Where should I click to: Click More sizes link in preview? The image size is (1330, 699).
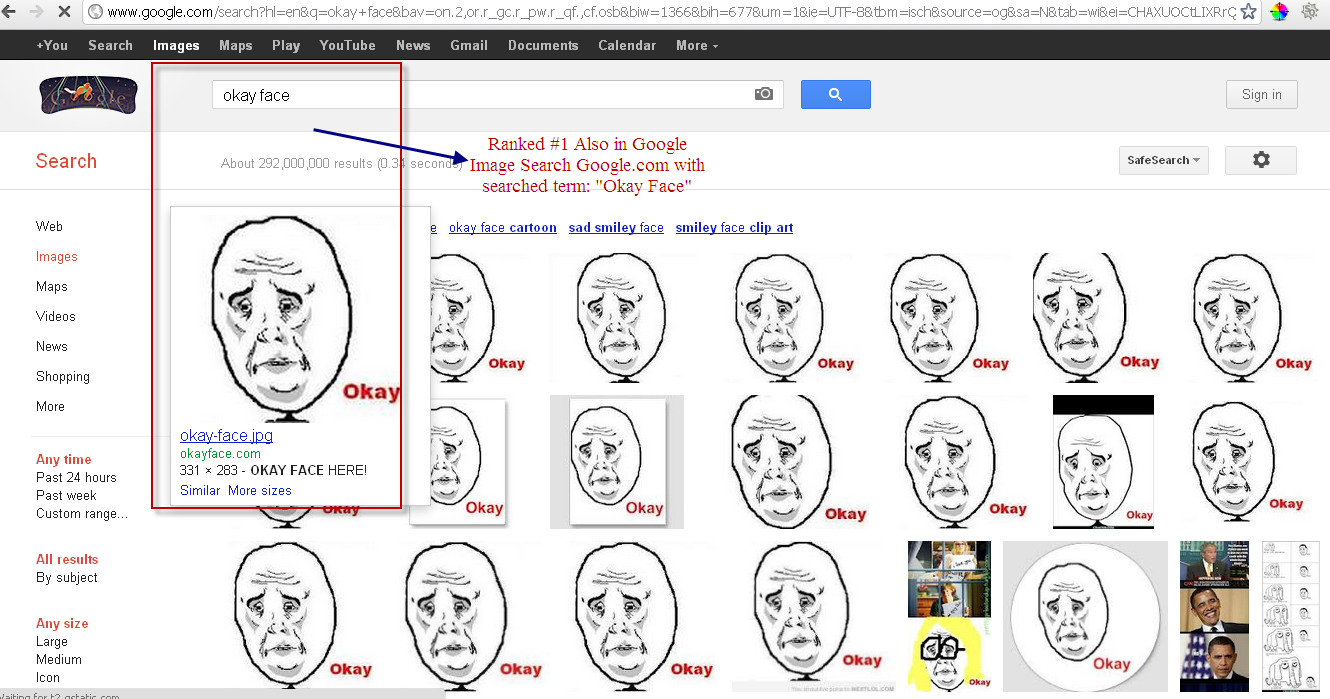(x=260, y=490)
